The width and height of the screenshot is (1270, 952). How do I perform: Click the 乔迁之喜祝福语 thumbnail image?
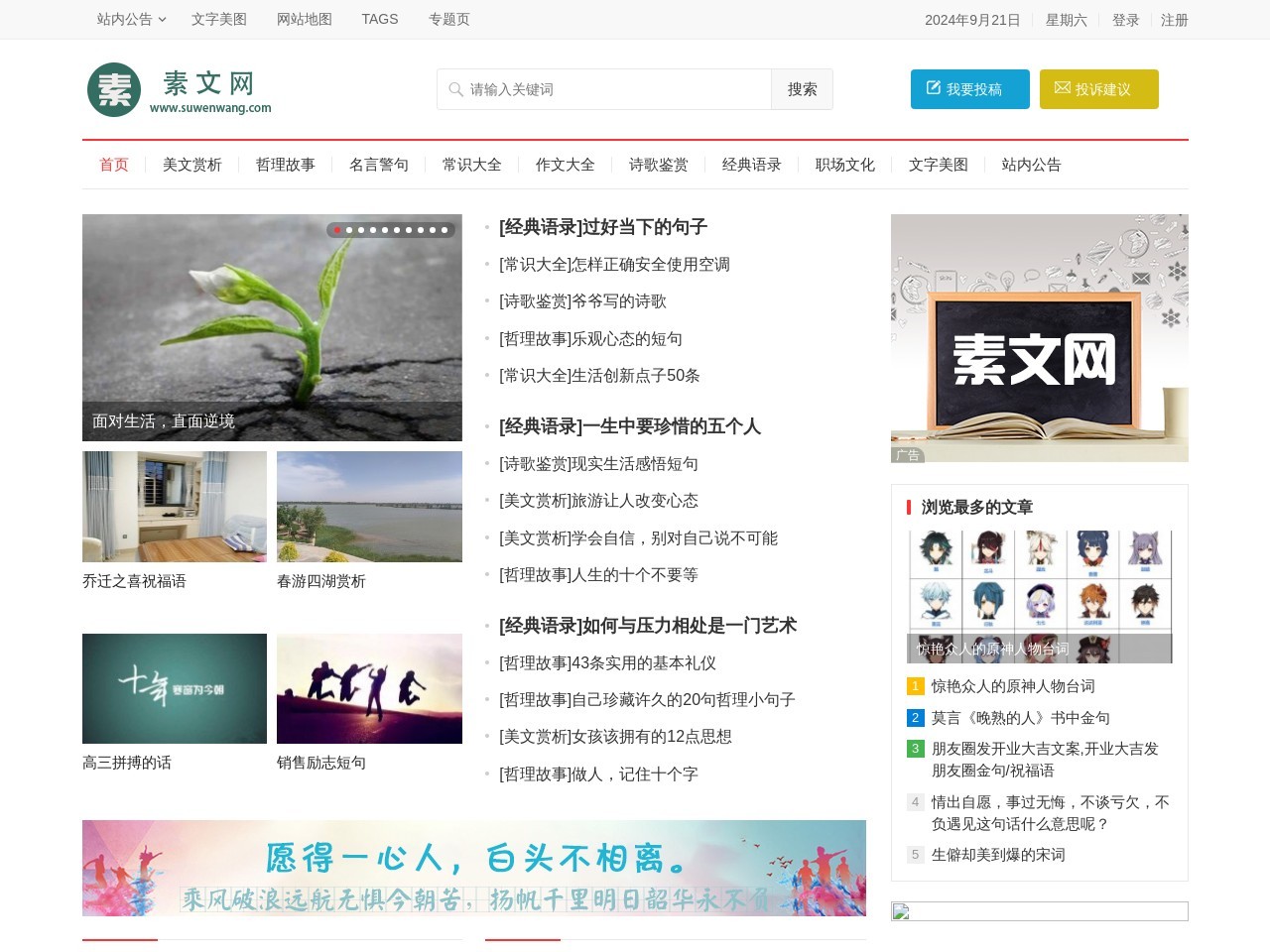pyautogui.click(x=174, y=507)
